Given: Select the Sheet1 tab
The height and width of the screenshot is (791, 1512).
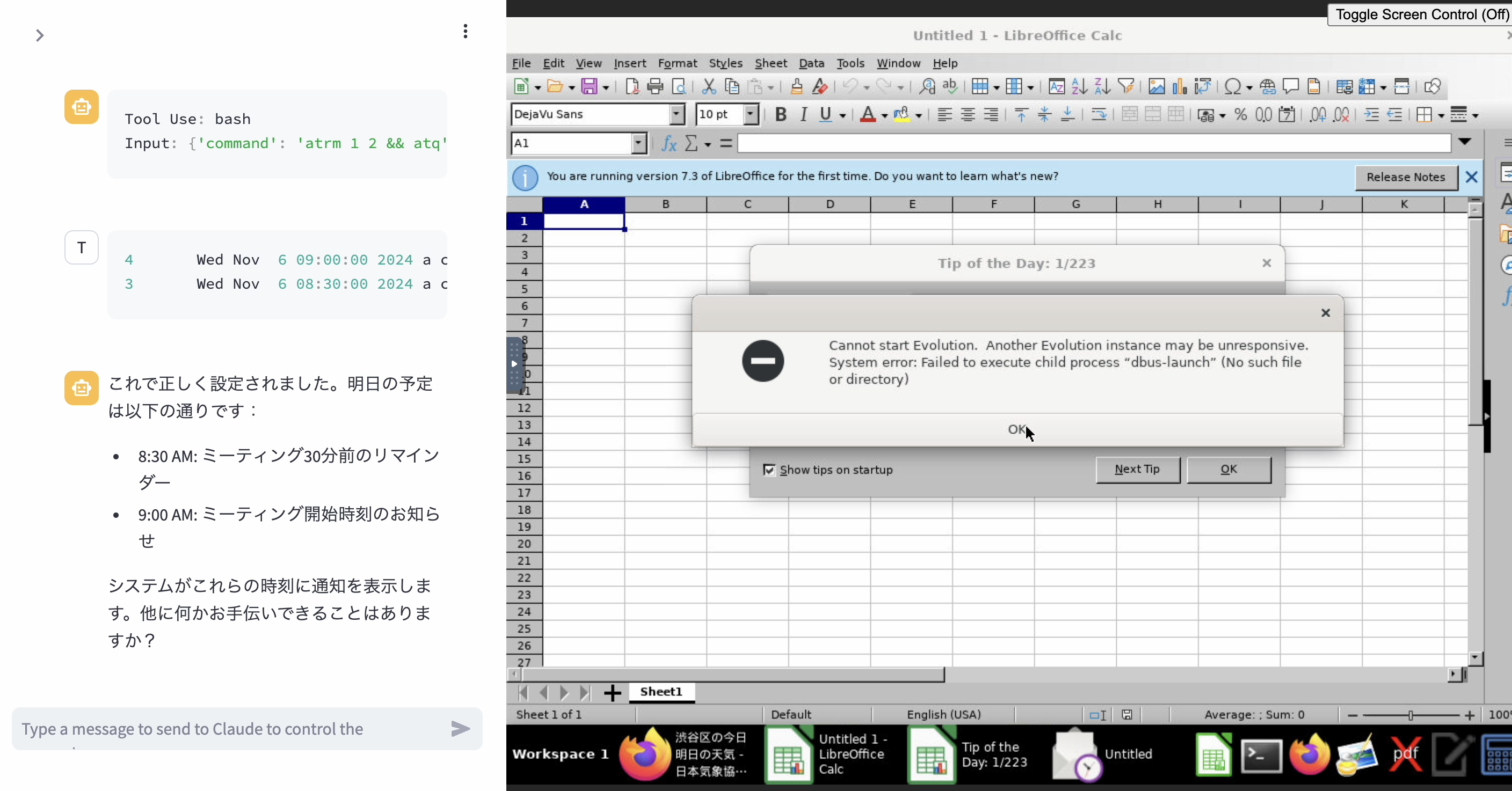Looking at the screenshot, I should [661, 692].
